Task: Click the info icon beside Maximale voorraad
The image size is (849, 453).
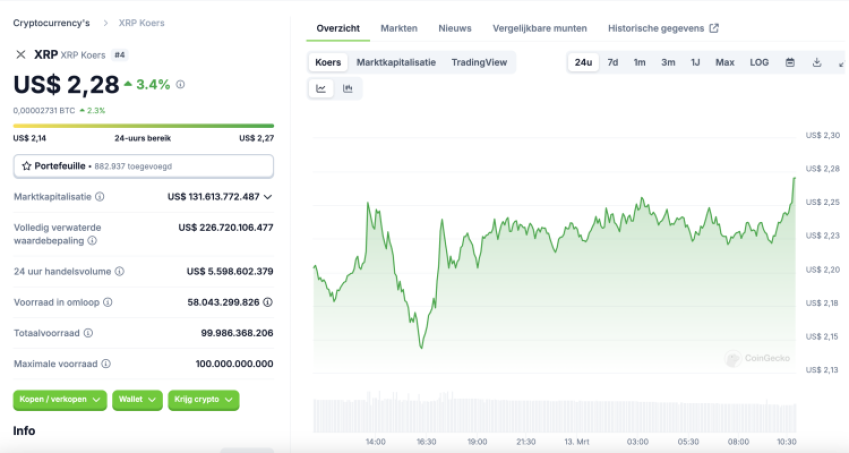Action: tap(106, 364)
